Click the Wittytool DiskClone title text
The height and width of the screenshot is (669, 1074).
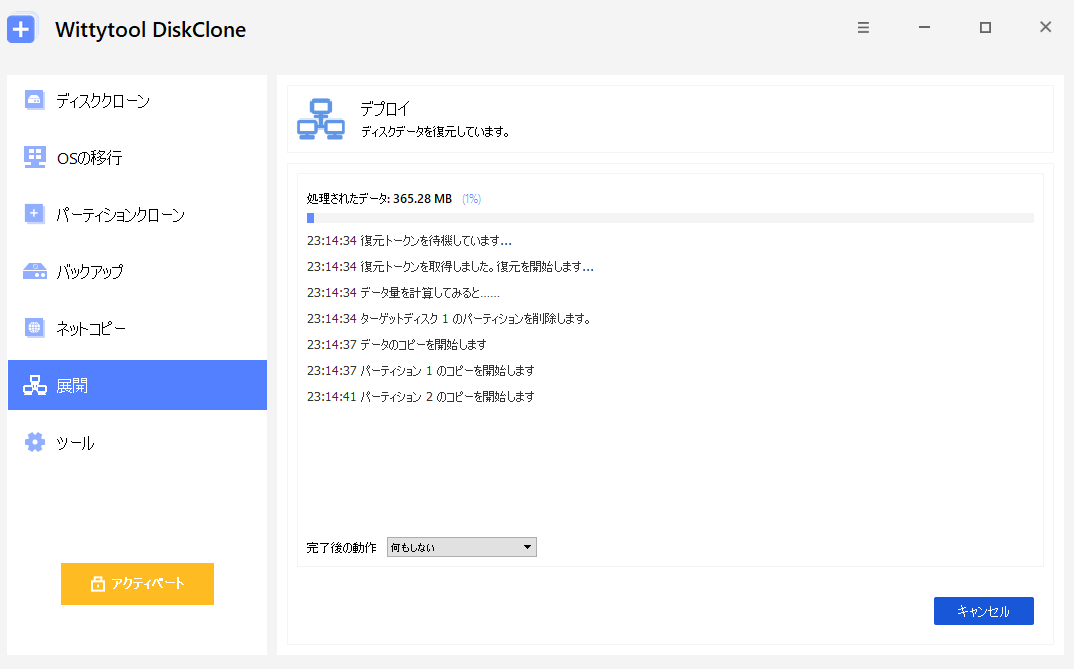coord(150,29)
